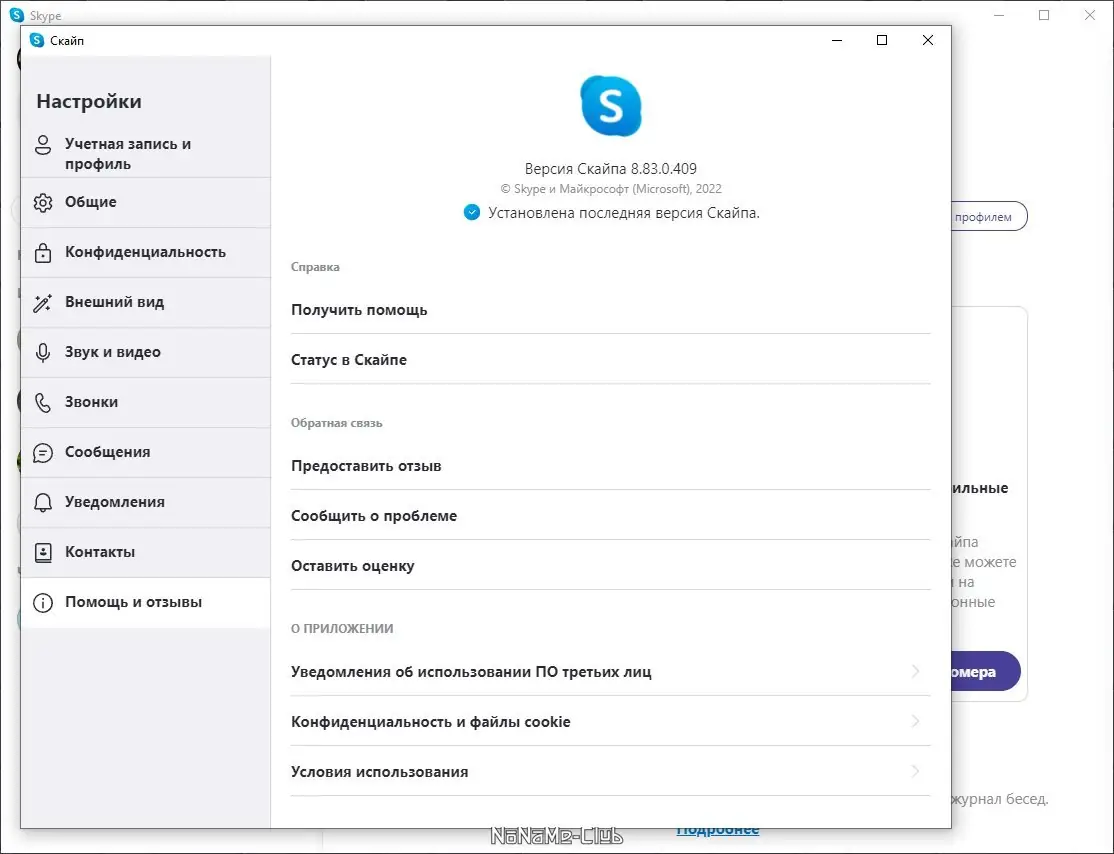Click the contact card icon for Контакты
This screenshot has height=854, width=1114.
tap(43, 552)
